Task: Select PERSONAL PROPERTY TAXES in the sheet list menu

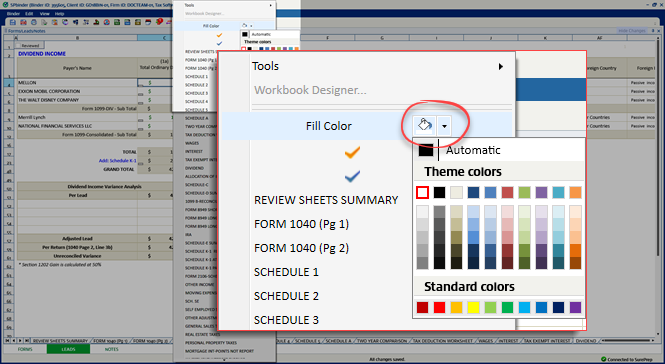Action: click(211, 343)
